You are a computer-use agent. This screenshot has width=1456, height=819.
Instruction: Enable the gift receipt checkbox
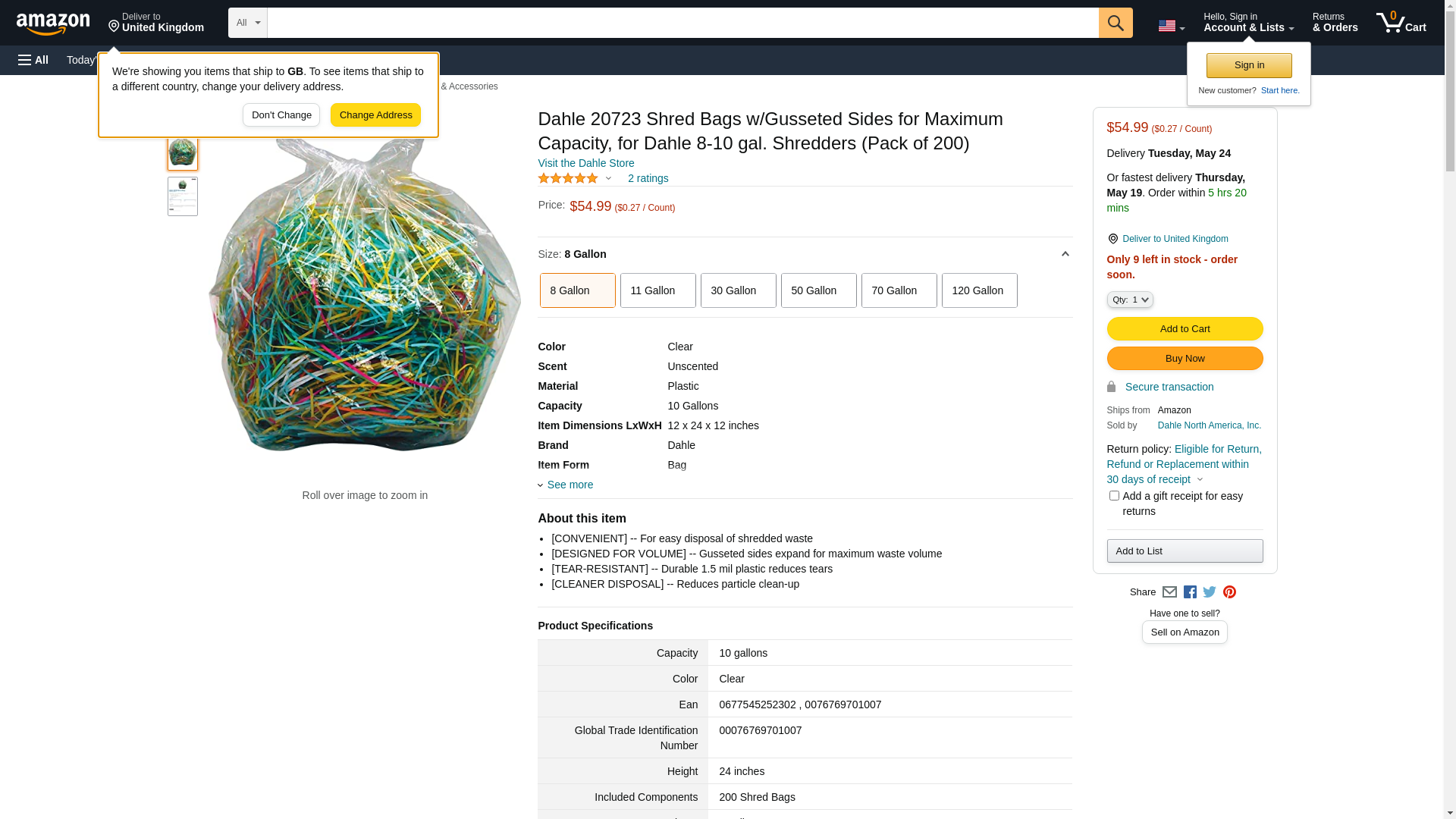coord(1114,496)
